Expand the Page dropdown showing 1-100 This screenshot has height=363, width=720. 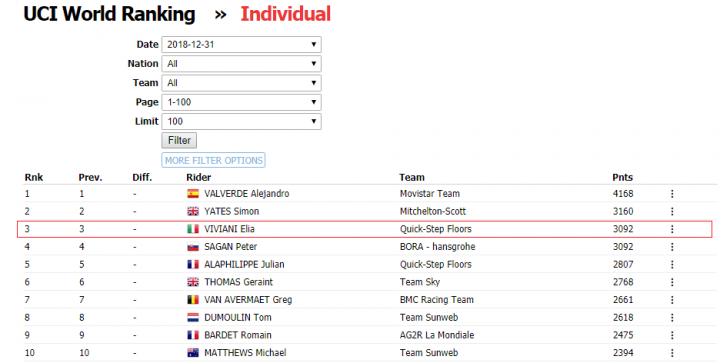(242, 102)
